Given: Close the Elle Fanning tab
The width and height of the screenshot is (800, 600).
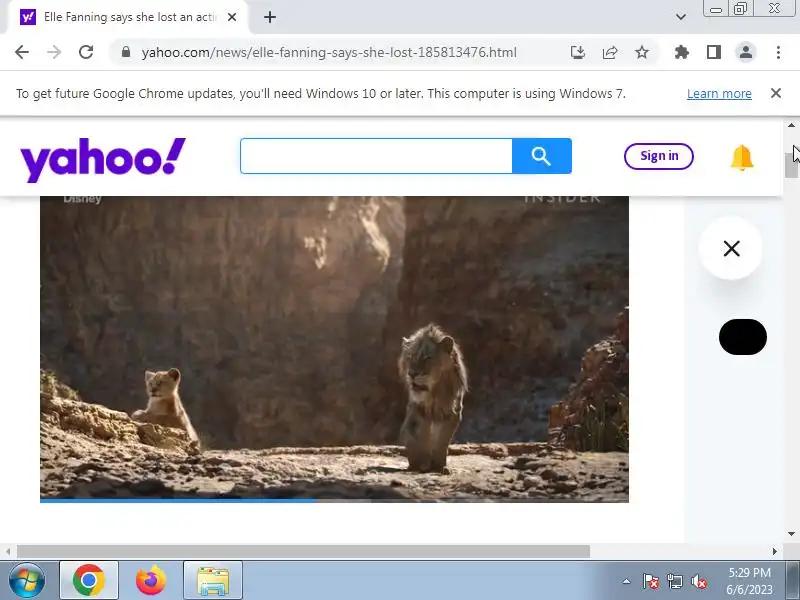Looking at the screenshot, I should [232, 17].
